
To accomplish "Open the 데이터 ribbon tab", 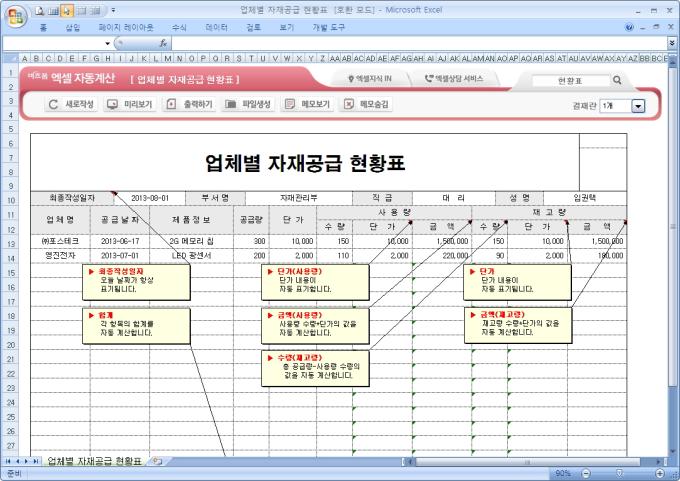I will click(216, 27).
